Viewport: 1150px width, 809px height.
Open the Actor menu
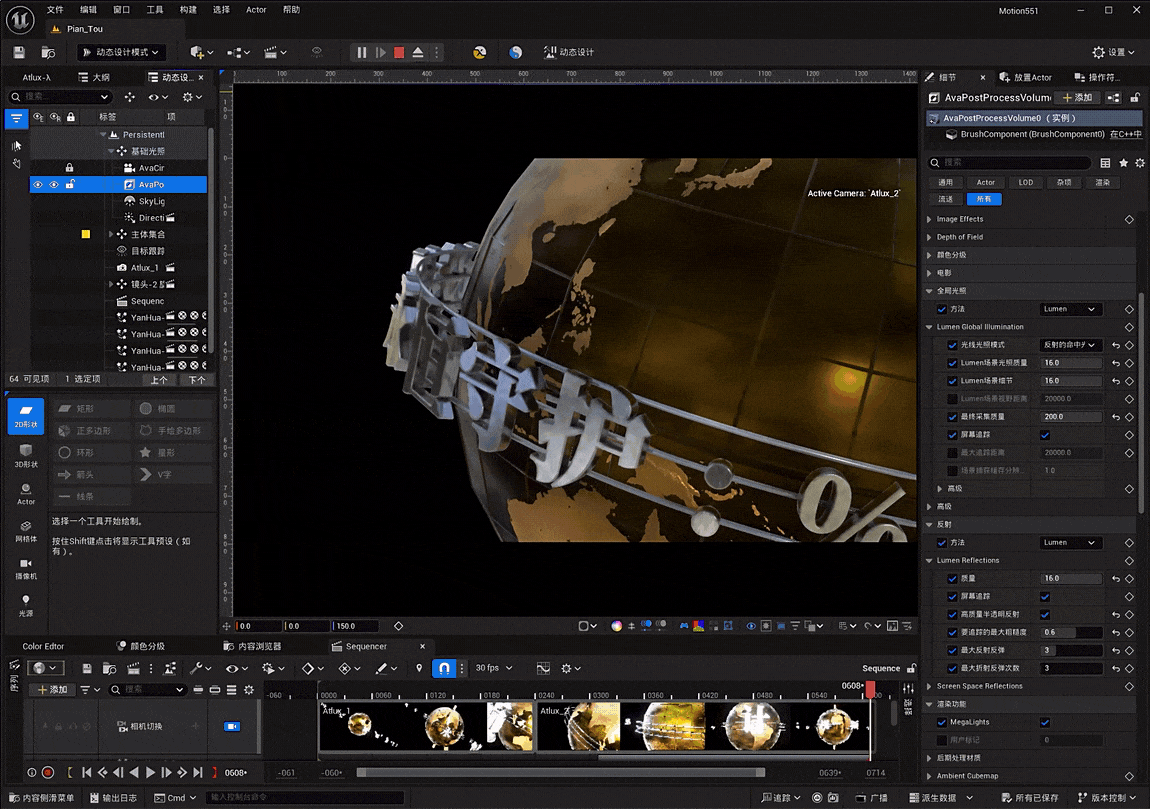(x=256, y=10)
